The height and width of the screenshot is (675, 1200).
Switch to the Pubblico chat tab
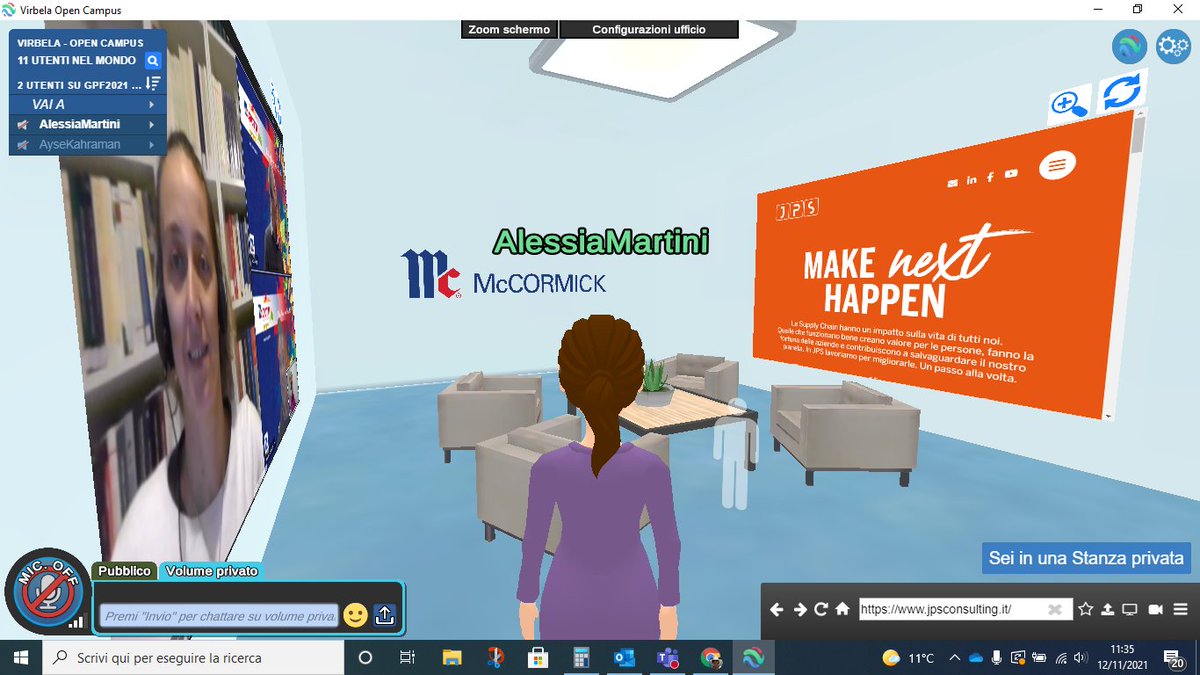click(124, 571)
